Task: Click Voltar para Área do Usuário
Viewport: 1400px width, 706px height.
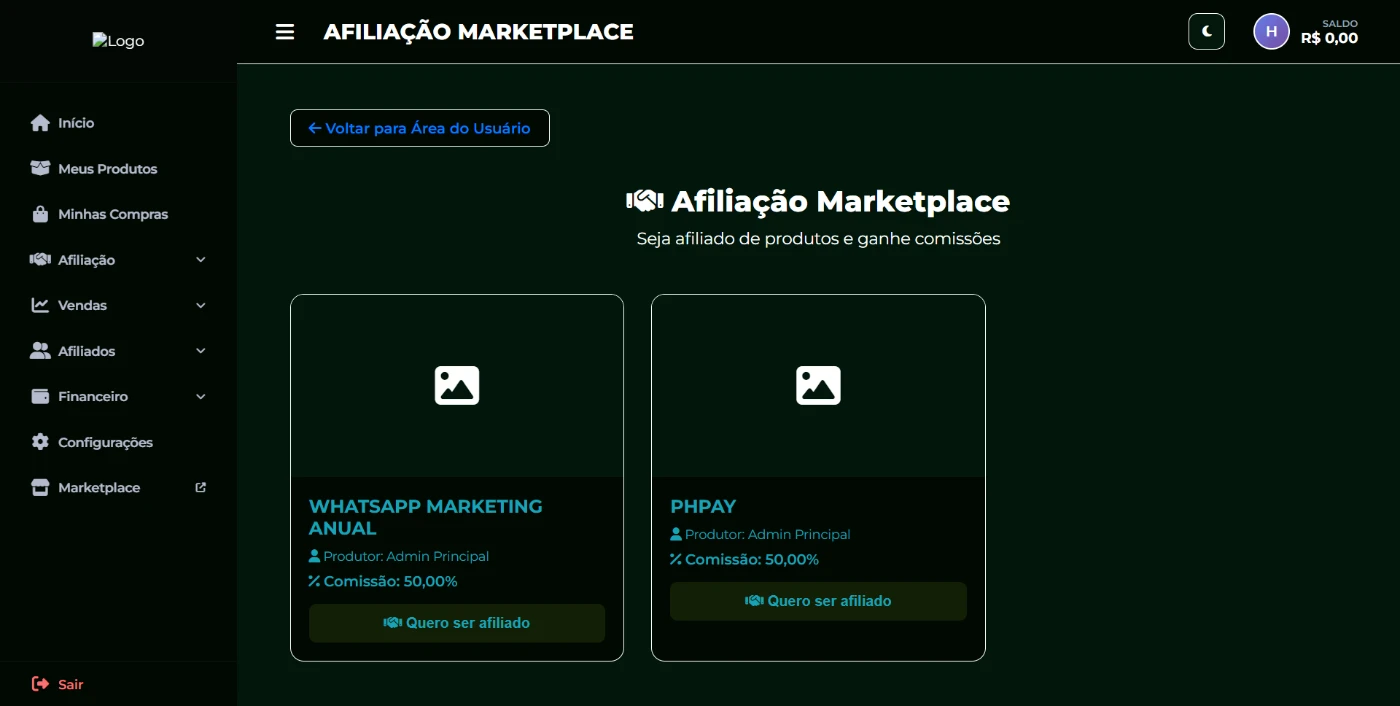Action: [420, 128]
